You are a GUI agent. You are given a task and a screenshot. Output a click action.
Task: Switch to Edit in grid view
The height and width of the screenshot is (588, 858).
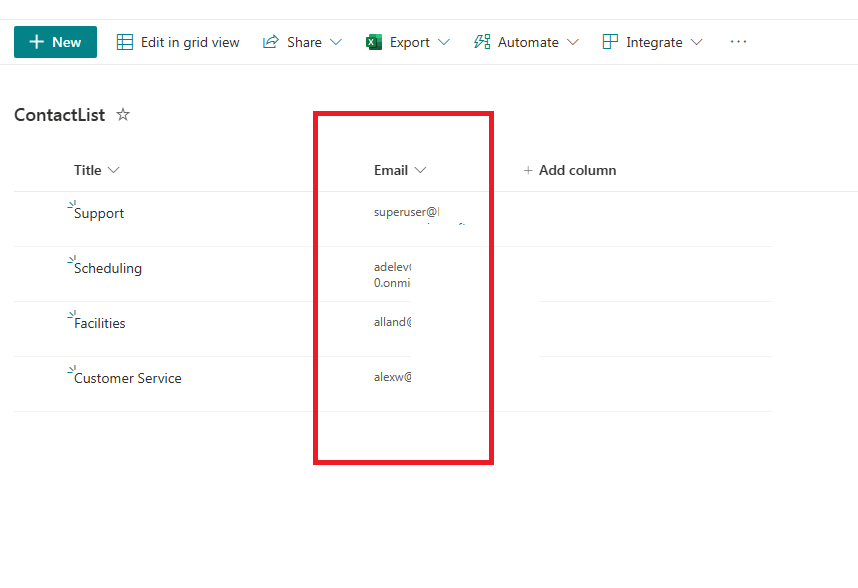[x=189, y=41]
